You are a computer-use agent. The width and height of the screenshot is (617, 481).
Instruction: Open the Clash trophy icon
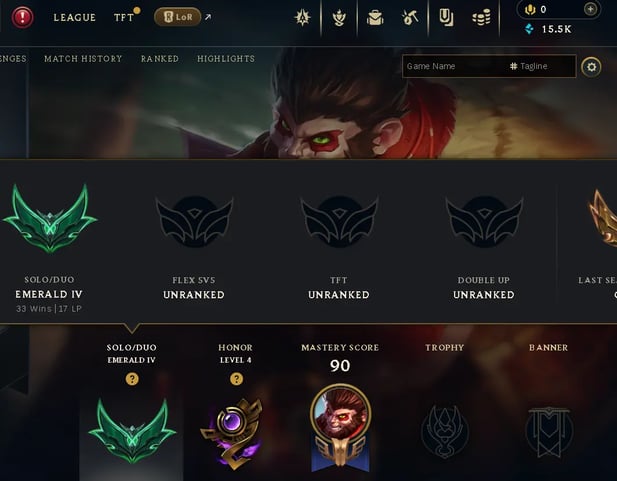(x=339, y=18)
